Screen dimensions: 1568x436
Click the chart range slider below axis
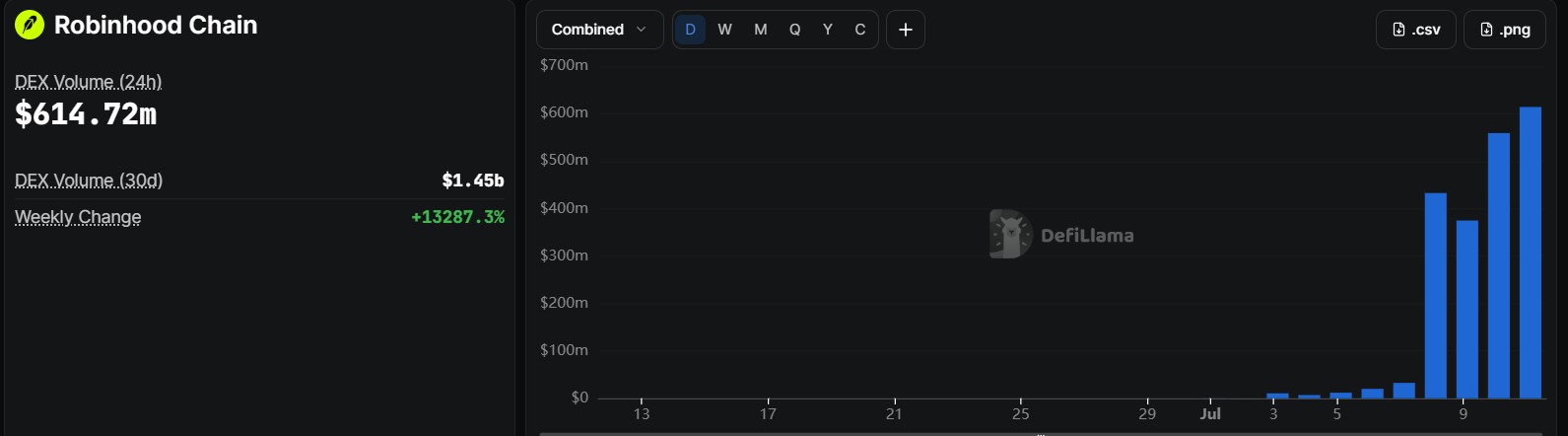pyautogui.click(x=1041, y=433)
